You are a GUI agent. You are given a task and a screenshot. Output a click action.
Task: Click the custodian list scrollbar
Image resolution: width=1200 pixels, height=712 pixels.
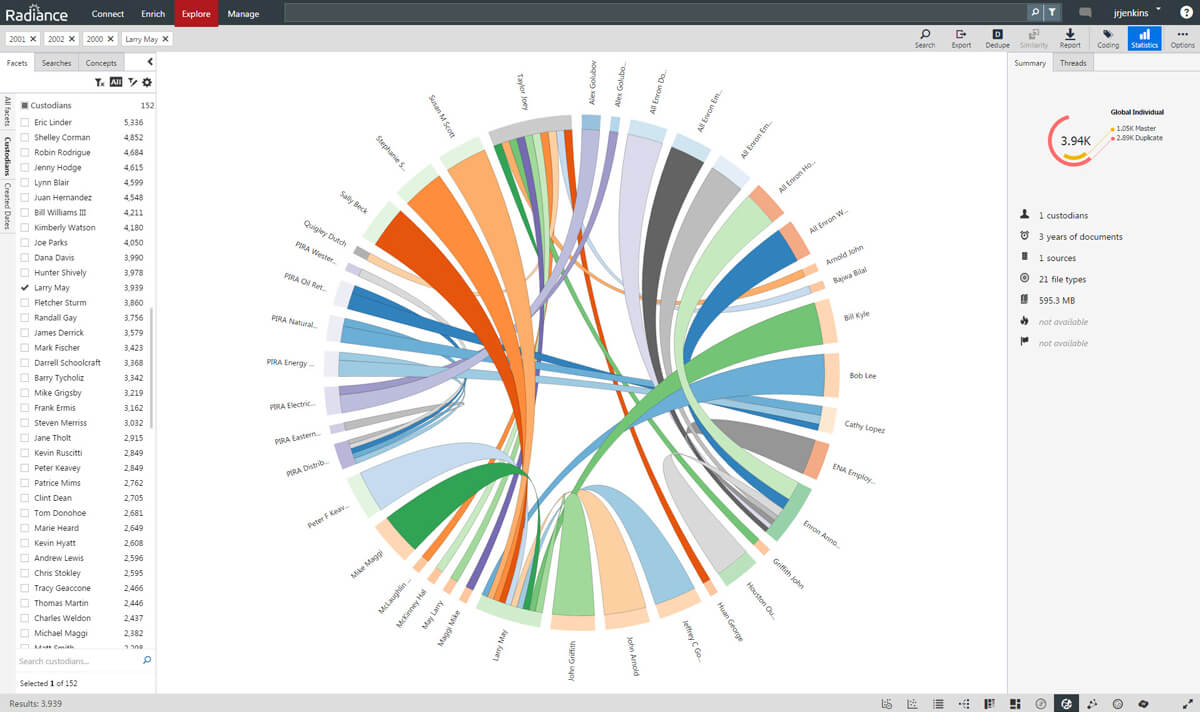[x=153, y=368]
